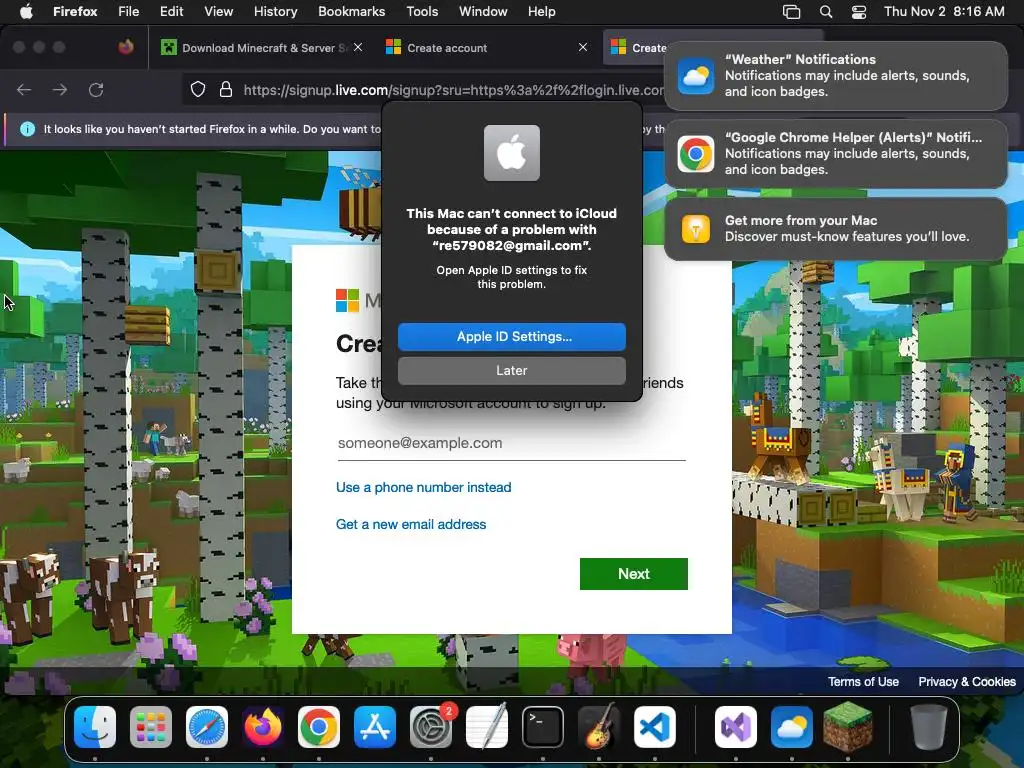The width and height of the screenshot is (1024, 768).
Task: Reload the current Firefox page
Action: coord(96,89)
